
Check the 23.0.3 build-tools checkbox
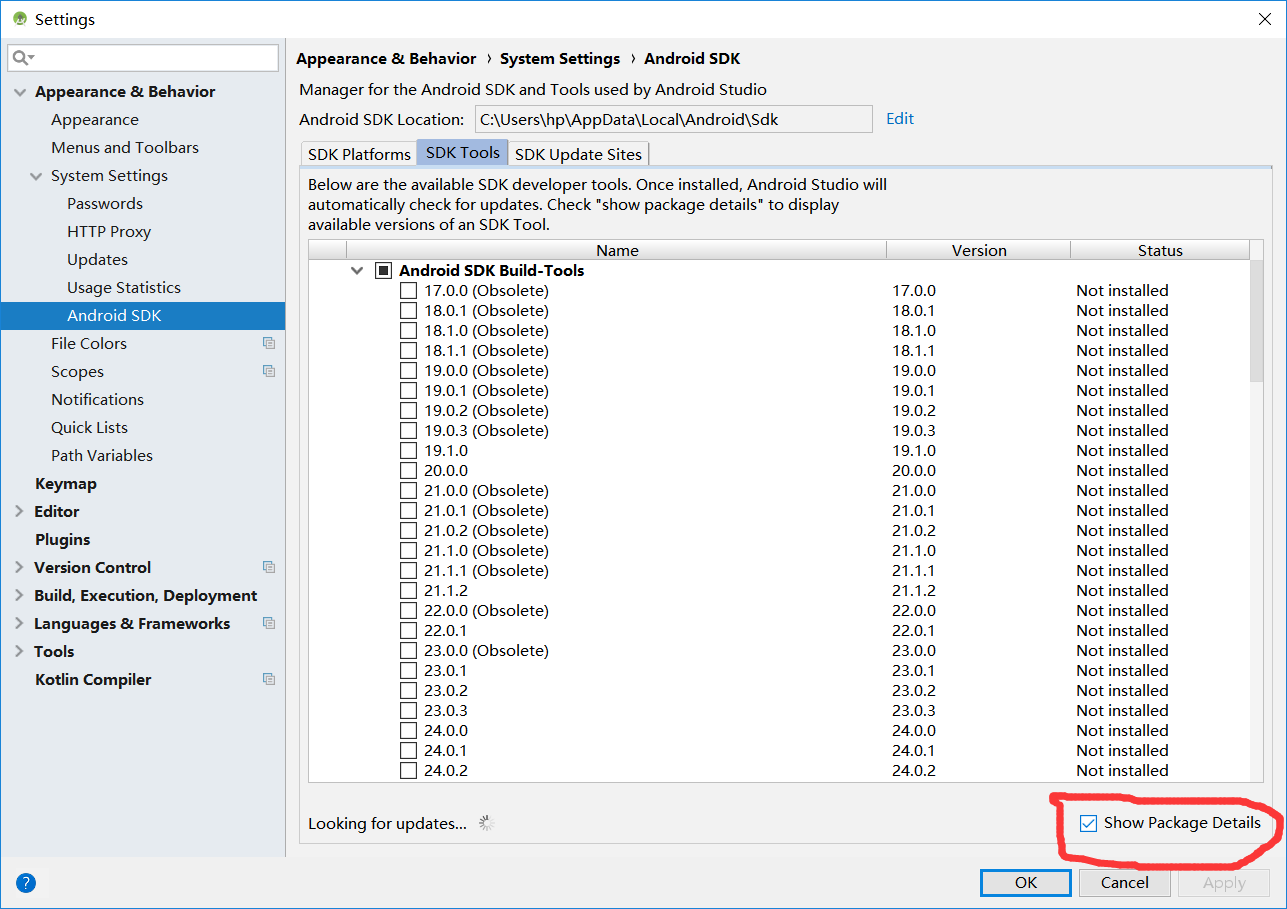(x=408, y=710)
